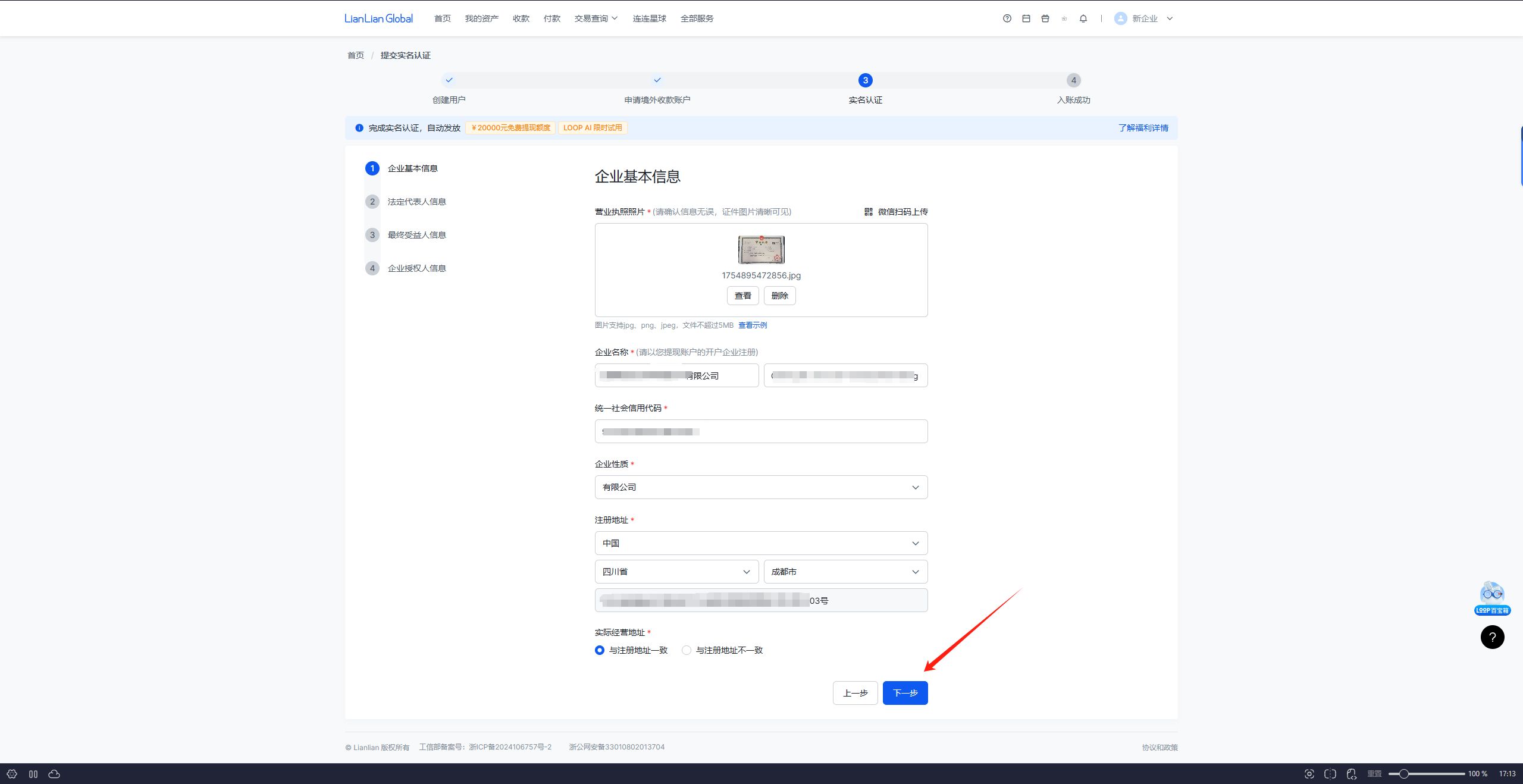Click the info icon in the blue banner
Screen dimensions: 1523x784
pos(359,128)
